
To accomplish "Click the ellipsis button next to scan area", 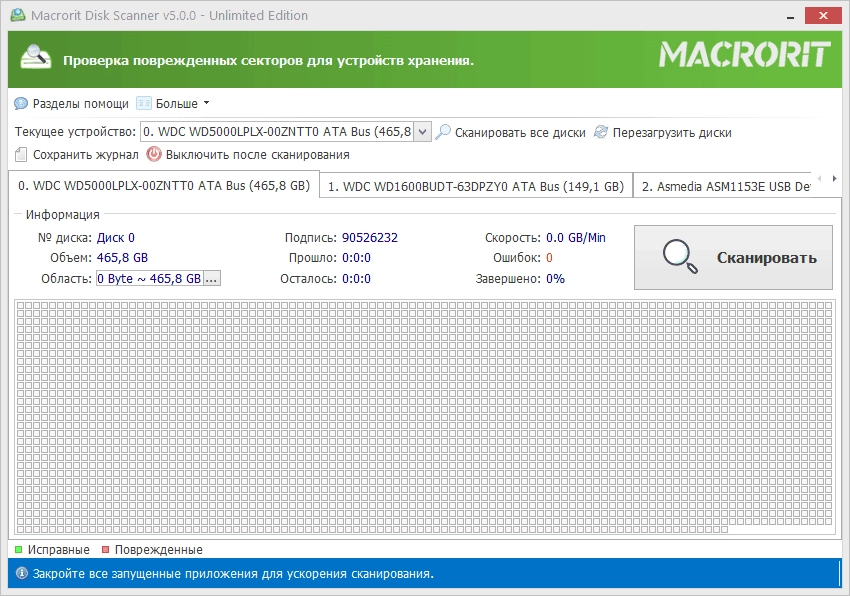I will pos(211,279).
